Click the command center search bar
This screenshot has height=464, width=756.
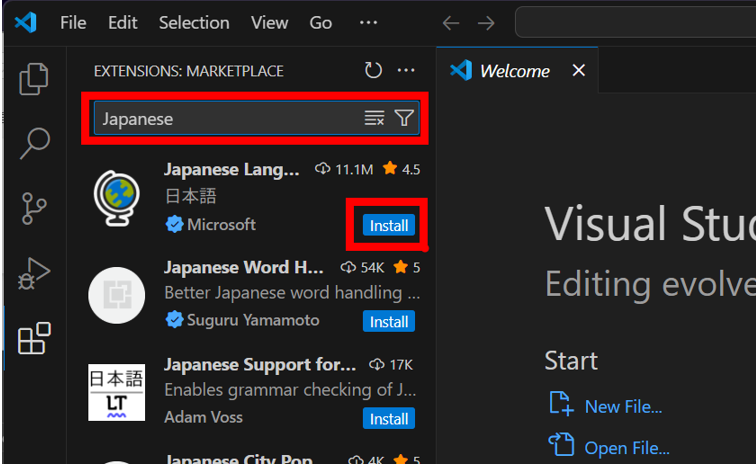[x=635, y=23]
